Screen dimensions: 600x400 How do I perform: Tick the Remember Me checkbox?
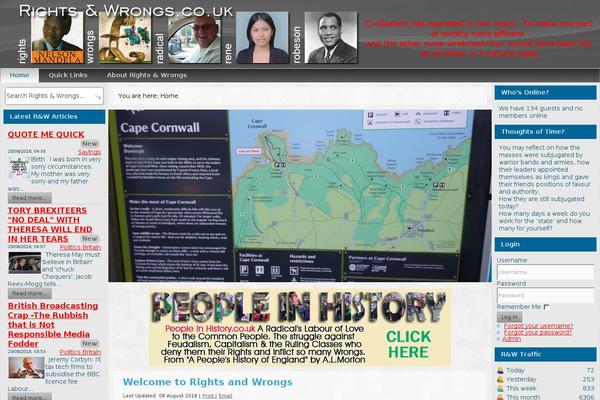546,307
